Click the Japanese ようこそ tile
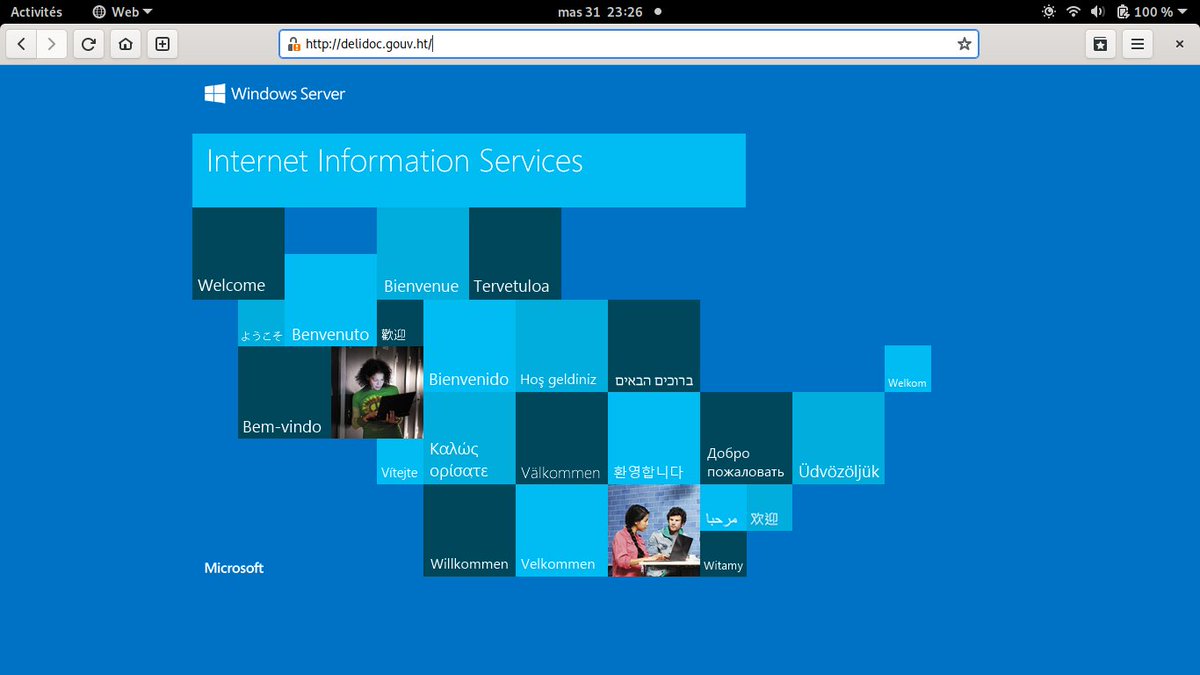 point(261,323)
